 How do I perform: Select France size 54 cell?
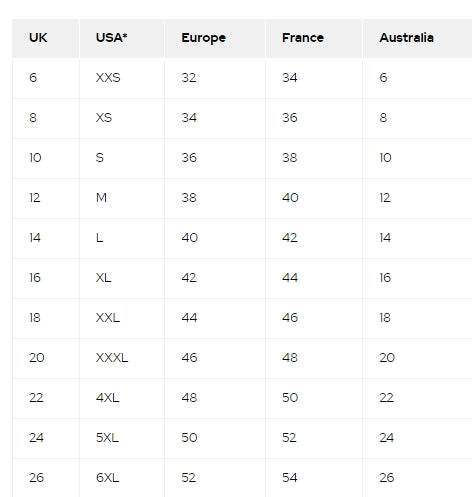pyautogui.click(x=314, y=478)
